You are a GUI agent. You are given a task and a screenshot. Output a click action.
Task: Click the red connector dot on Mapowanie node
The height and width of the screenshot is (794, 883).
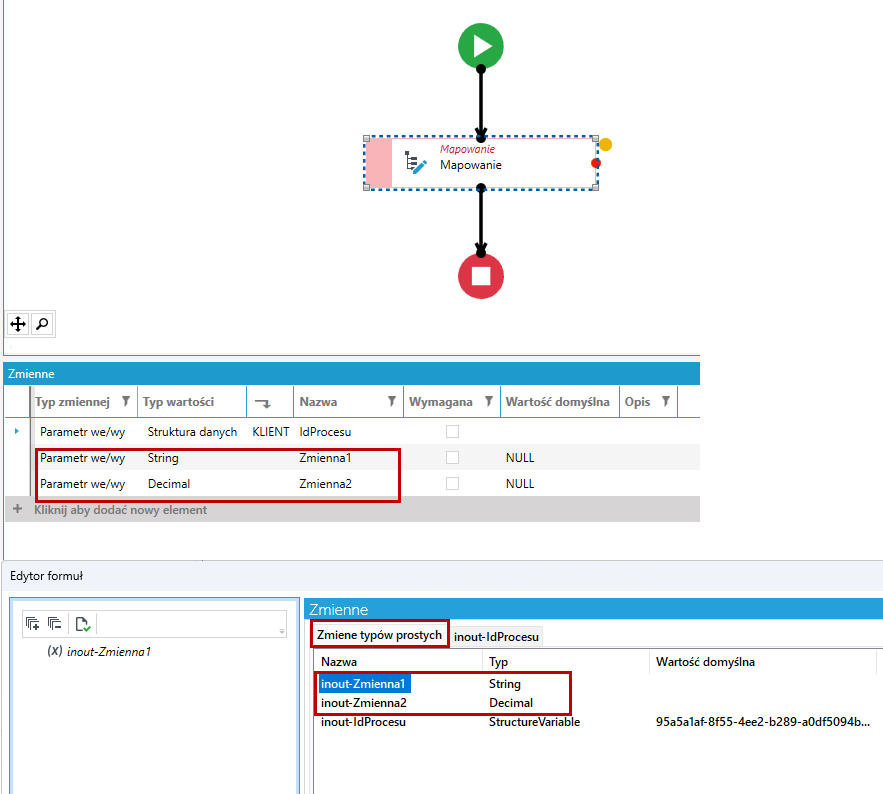596,163
